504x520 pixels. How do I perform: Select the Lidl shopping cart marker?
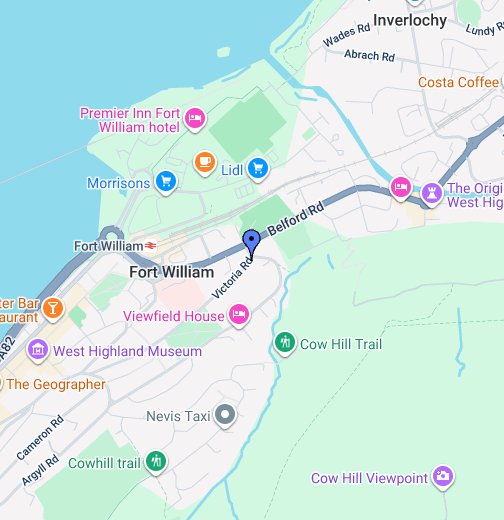(x=258, y=169)
